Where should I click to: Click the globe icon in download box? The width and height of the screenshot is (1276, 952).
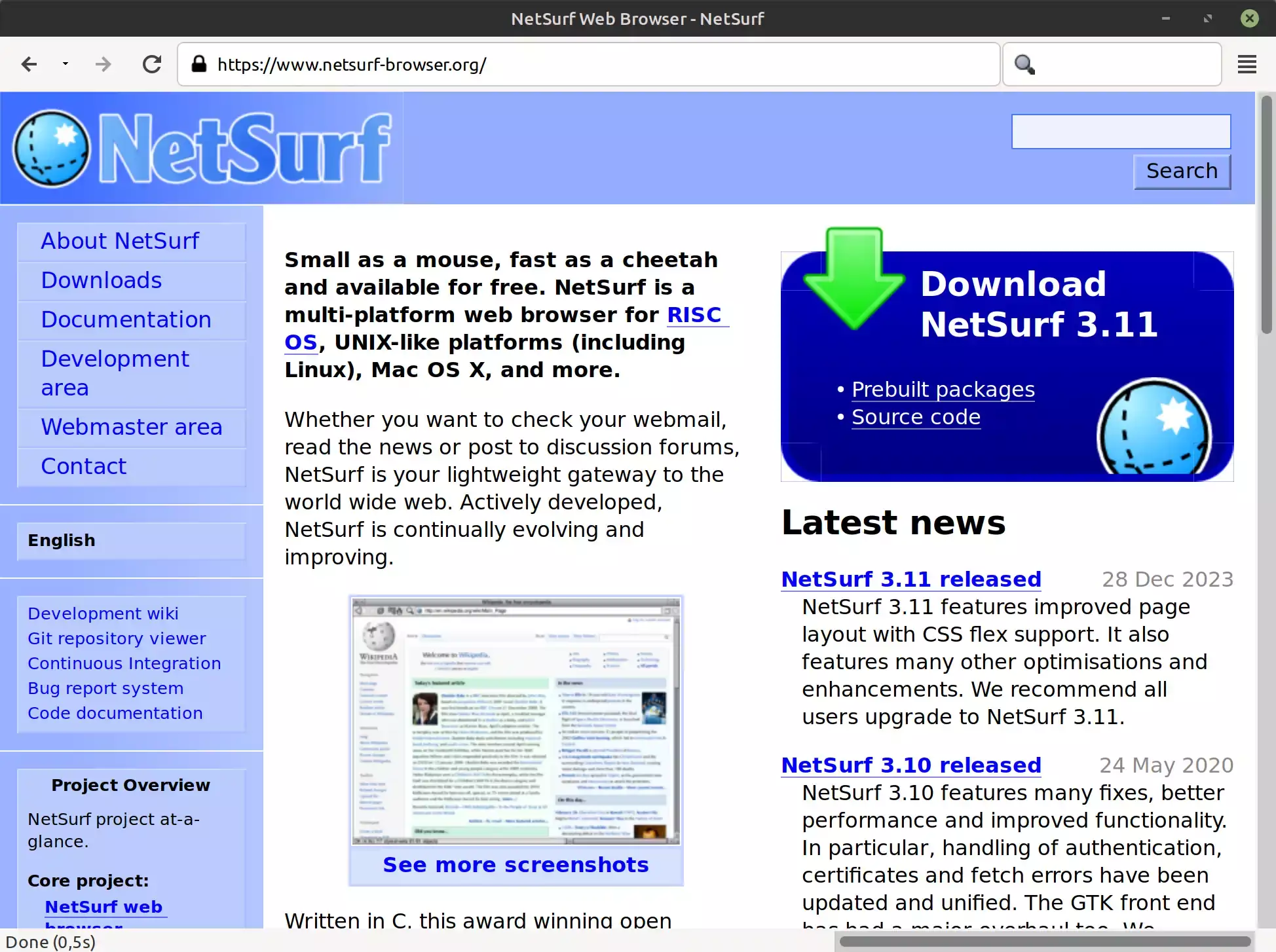point(1154,426)
